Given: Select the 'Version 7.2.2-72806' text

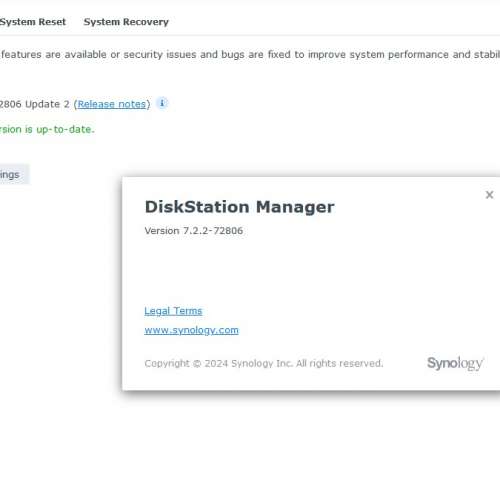Looking at the screenshot, I should pos(194,231).
